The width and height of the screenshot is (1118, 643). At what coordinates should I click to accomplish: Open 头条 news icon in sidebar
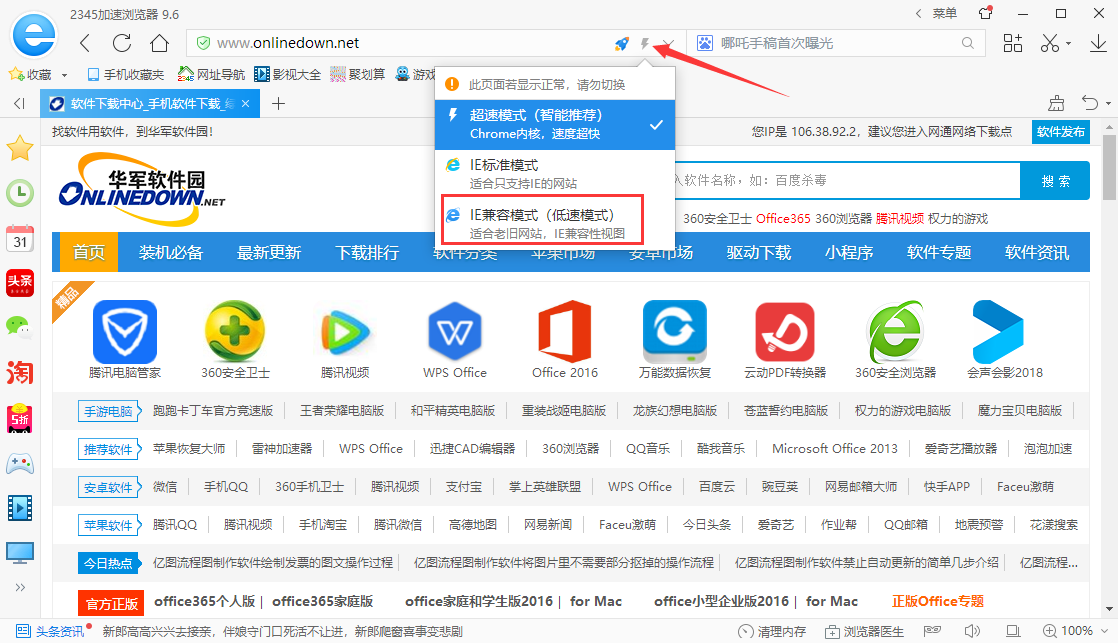pos(20,282)
